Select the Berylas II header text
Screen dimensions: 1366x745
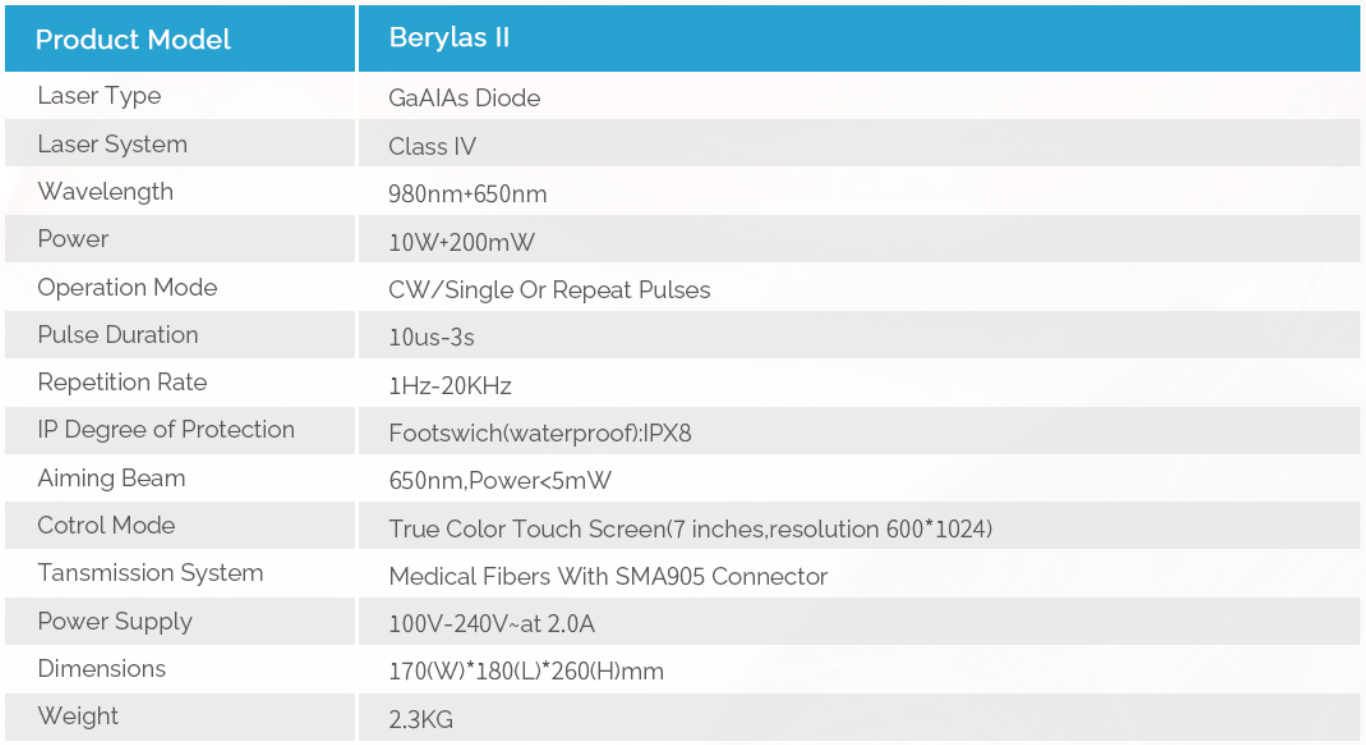click(449, 38)
